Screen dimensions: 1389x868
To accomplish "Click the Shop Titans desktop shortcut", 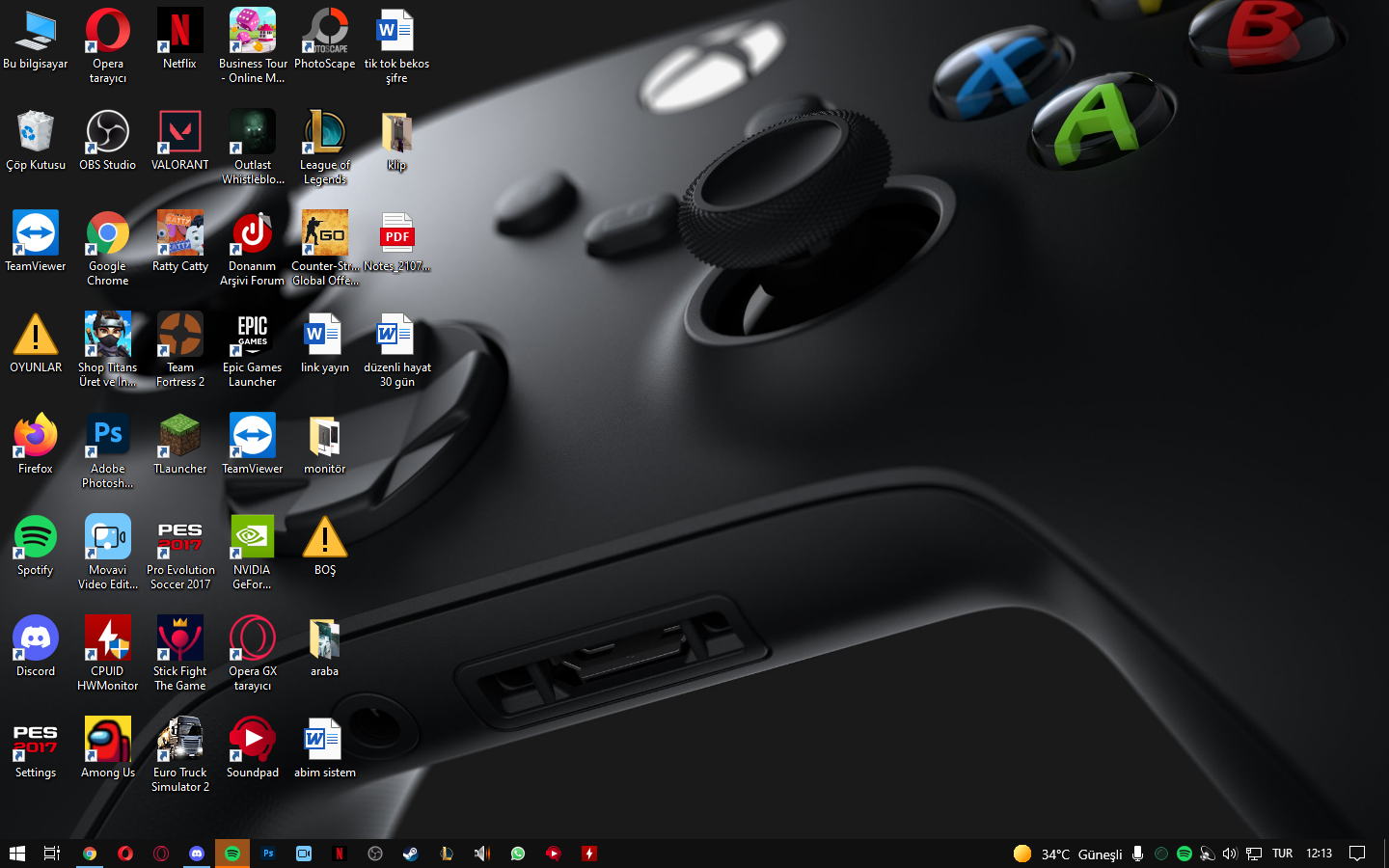I will 108,350.
